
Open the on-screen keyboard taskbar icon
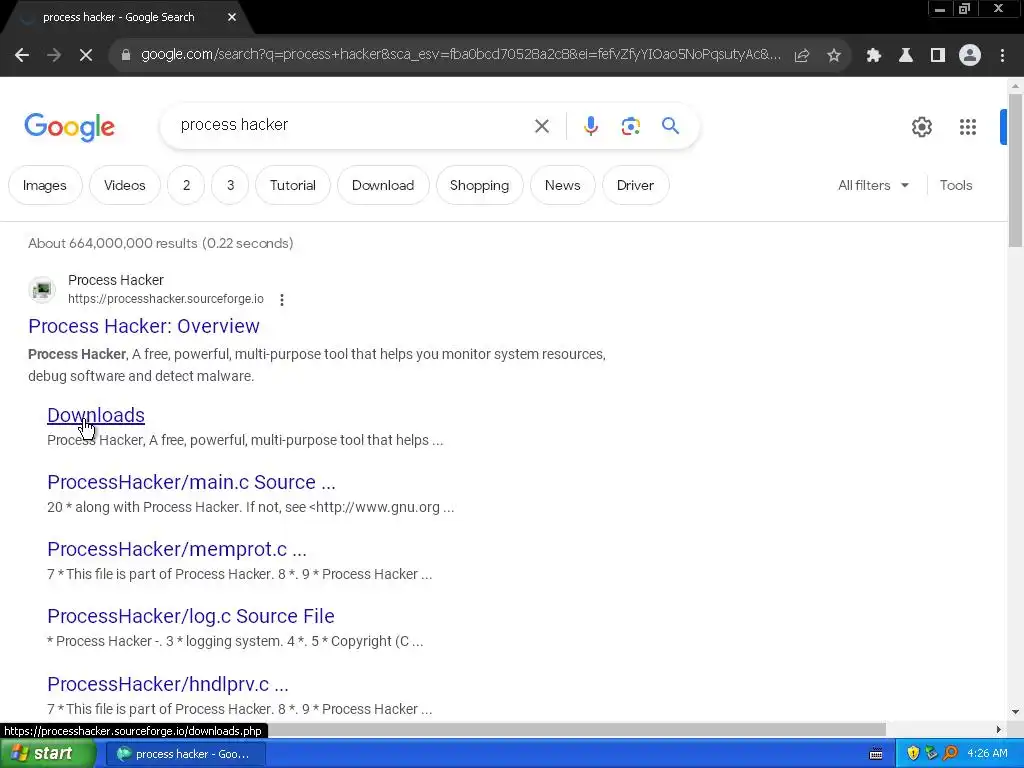876,754
